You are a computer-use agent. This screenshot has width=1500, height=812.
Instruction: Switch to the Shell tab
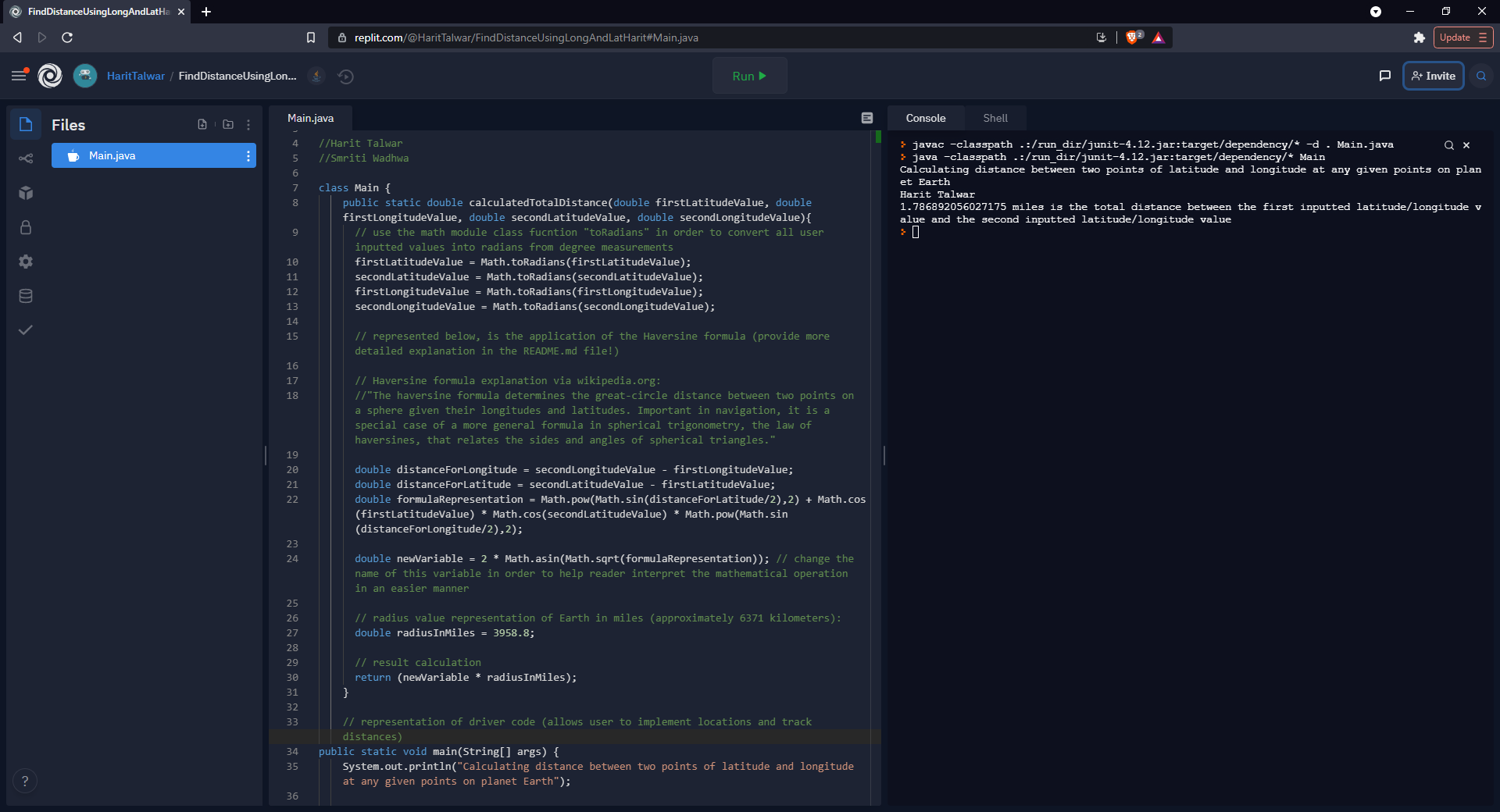tap(995, 117)
